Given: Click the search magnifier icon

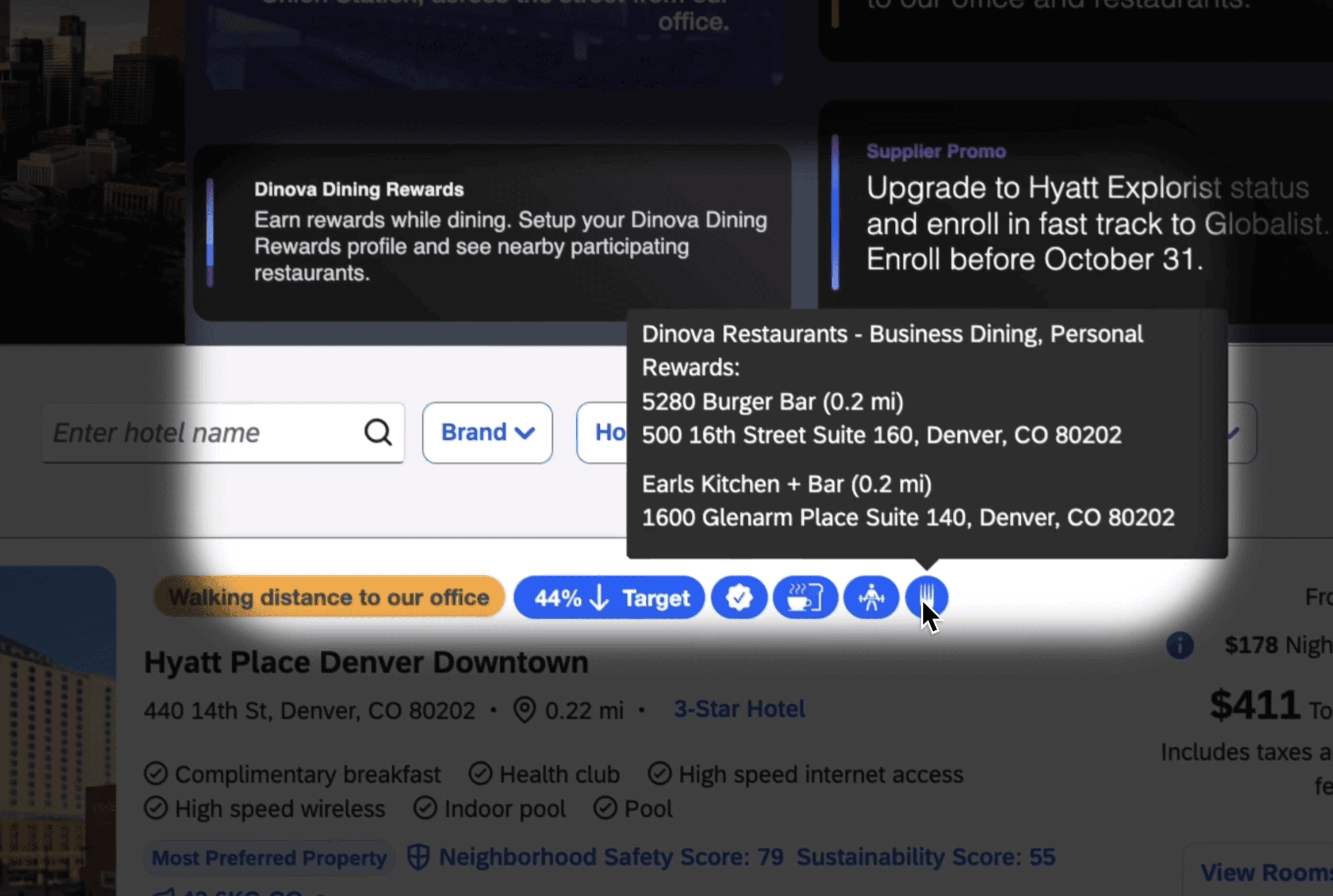Looking at the screenshot, I should click(x=378, y=432).
